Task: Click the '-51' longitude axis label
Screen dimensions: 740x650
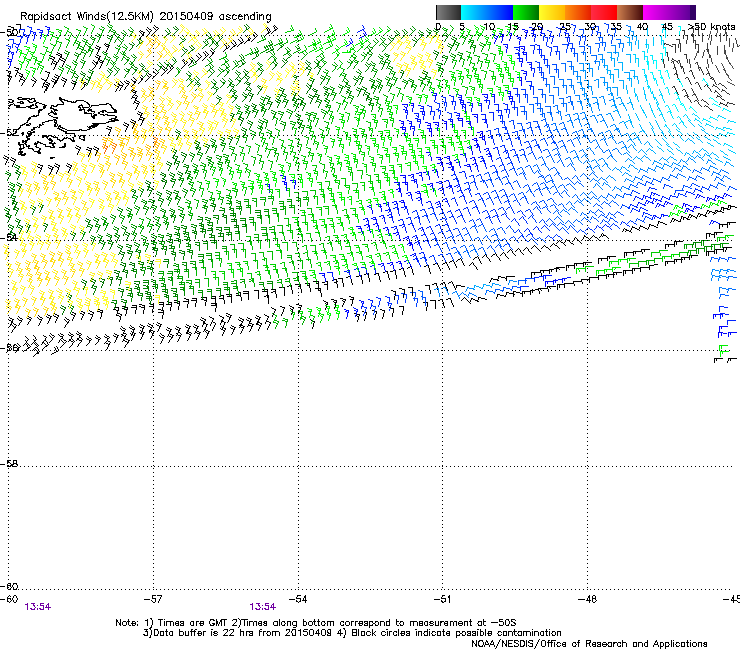Action: pos(443,599)
